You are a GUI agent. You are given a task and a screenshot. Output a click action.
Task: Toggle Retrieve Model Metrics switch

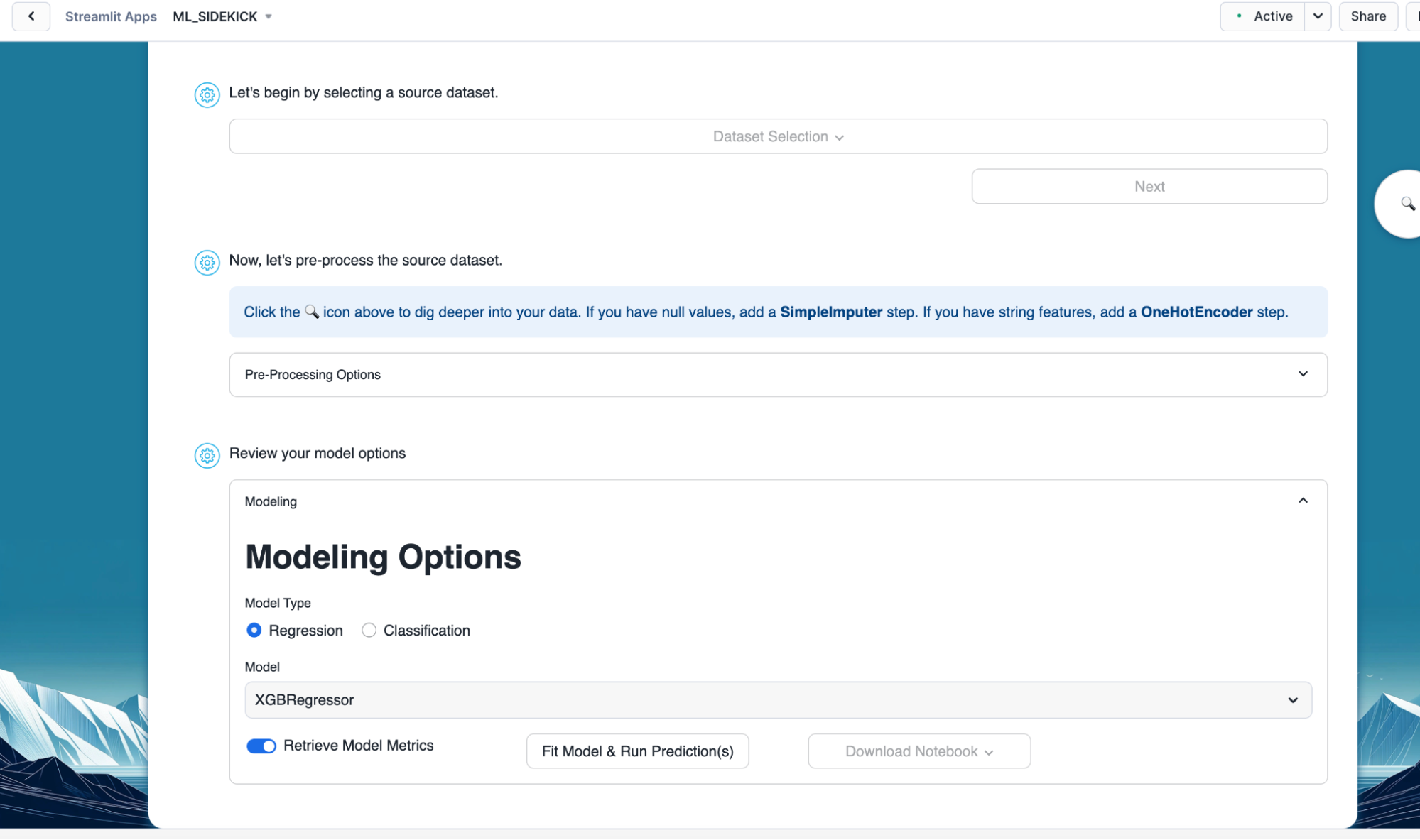[261, 746]
